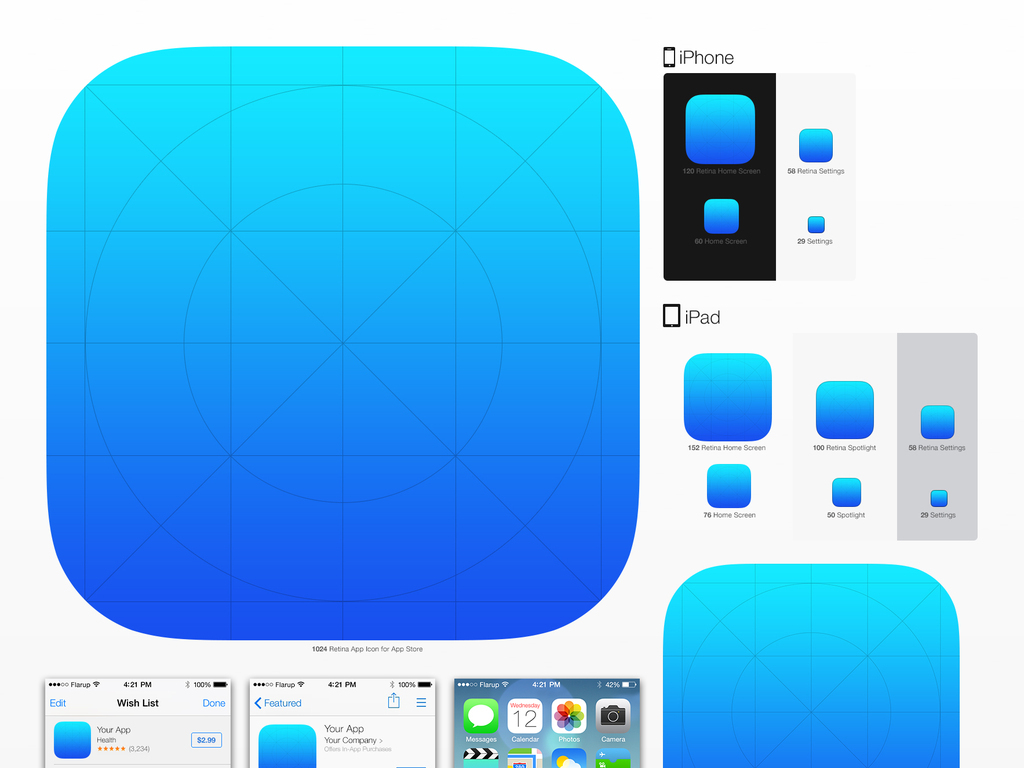
Task: Select the iPad 58 Retina Settings icon
Action: (x=937, y=422)
